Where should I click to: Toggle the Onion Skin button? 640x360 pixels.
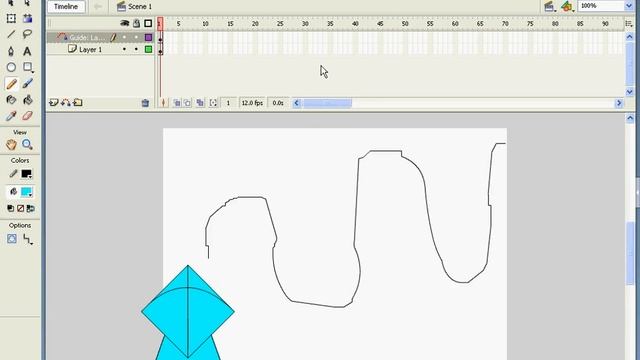(x=177, y=103)
